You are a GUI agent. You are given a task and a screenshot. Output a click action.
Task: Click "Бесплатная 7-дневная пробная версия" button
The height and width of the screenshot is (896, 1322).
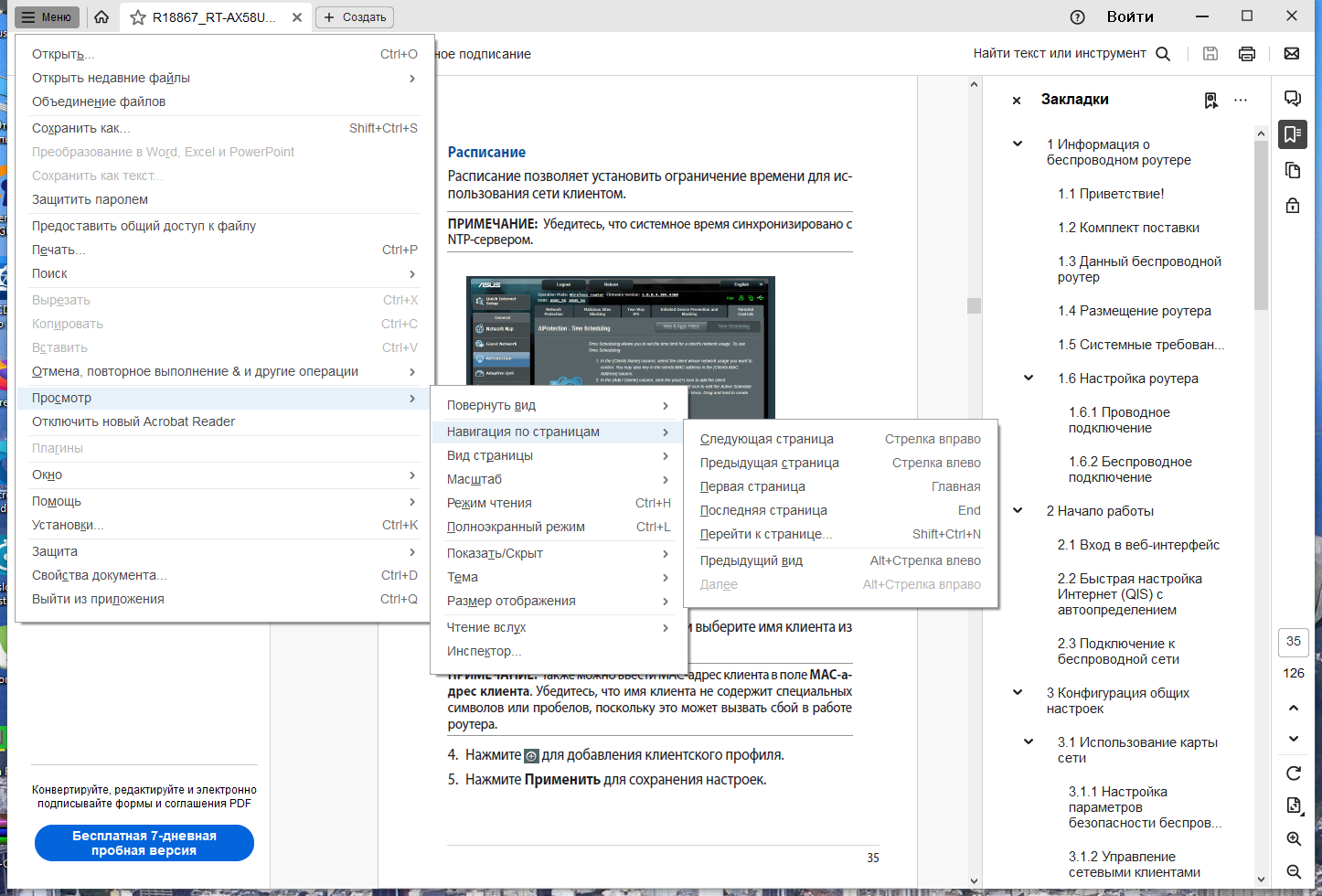(x=144, y=842)
